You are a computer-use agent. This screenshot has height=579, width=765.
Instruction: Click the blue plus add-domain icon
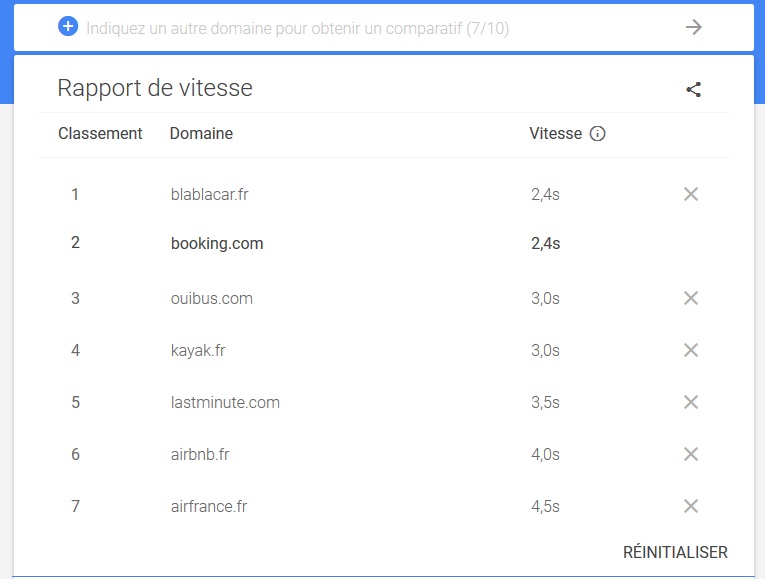[x=68, y=26]
